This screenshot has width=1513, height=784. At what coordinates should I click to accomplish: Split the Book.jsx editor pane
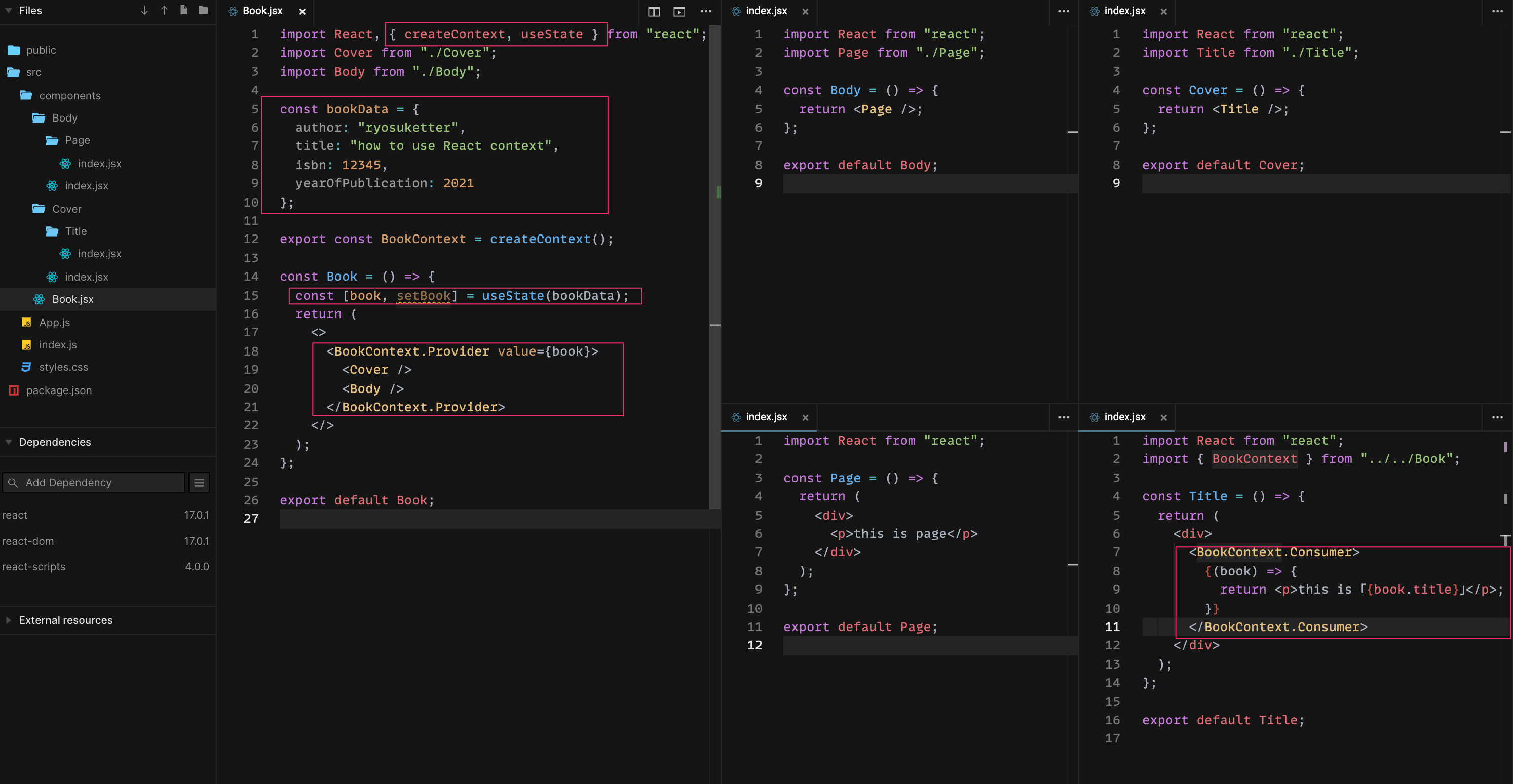653,11
